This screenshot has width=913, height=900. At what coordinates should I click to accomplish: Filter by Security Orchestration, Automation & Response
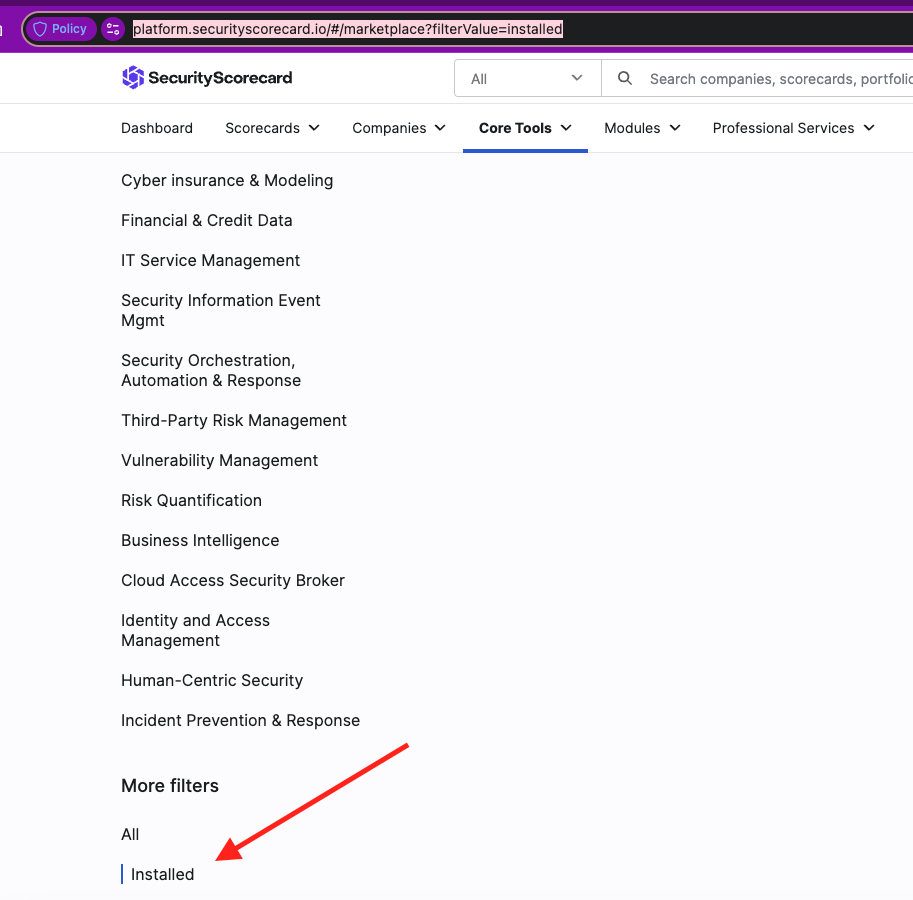point(211,370)
